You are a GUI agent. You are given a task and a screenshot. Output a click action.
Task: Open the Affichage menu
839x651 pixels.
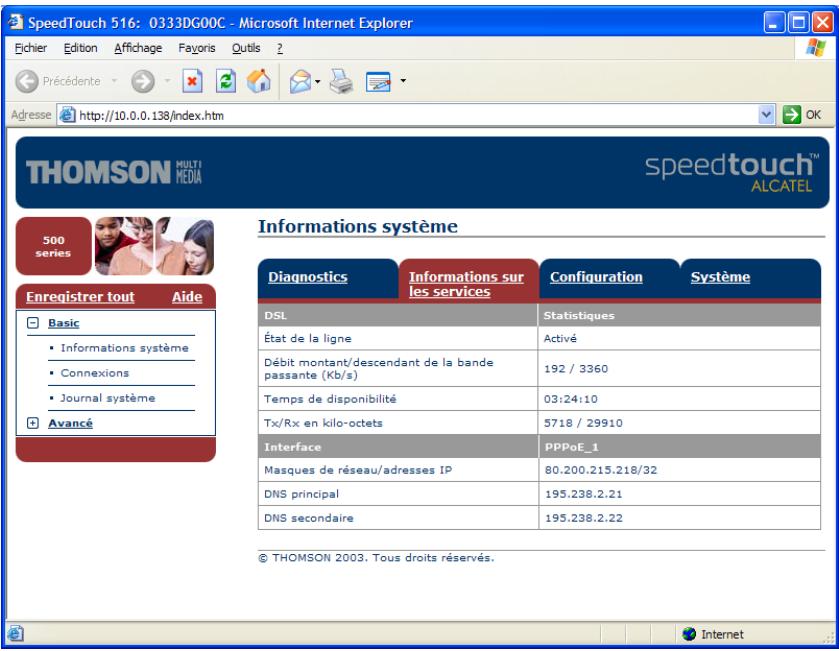coord(138,48)
